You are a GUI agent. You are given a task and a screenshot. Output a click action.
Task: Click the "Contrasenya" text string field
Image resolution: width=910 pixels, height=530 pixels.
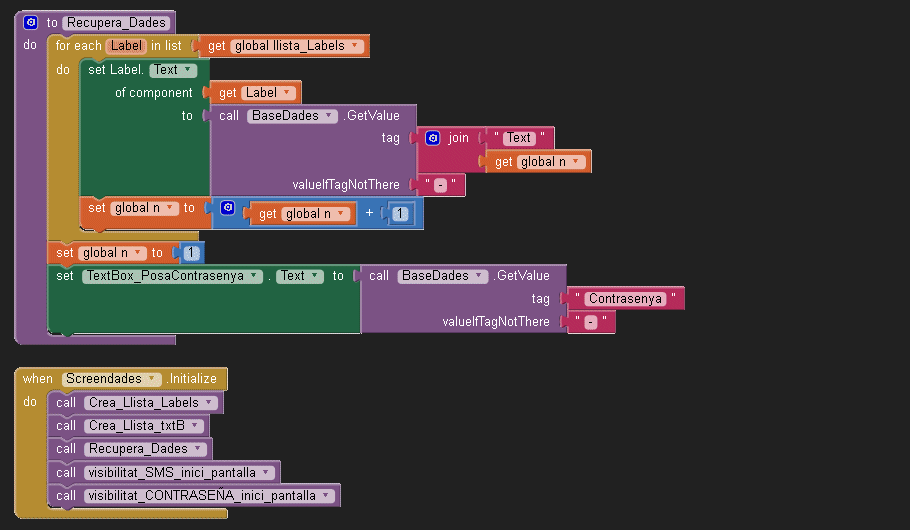coord(625,298)
